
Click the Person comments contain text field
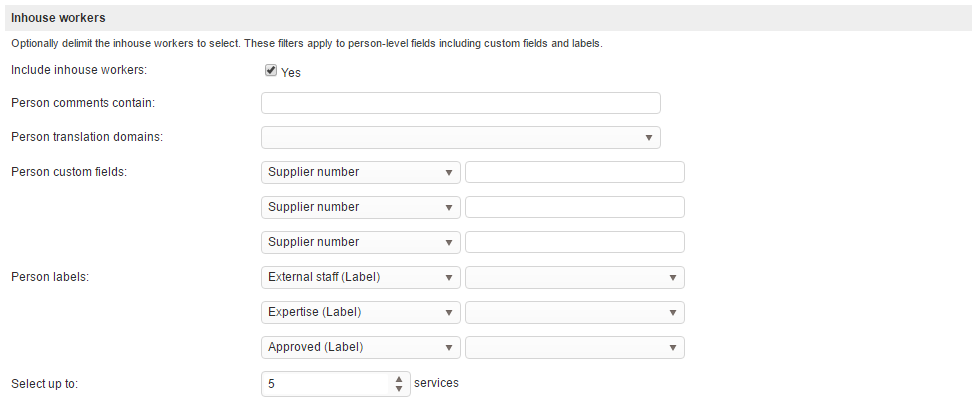point(460,103)
